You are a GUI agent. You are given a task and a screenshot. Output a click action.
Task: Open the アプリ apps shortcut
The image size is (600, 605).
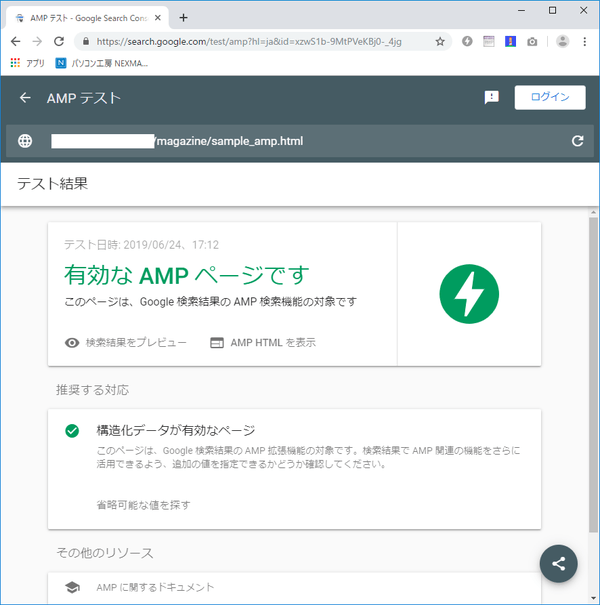[x=28, y=63]
